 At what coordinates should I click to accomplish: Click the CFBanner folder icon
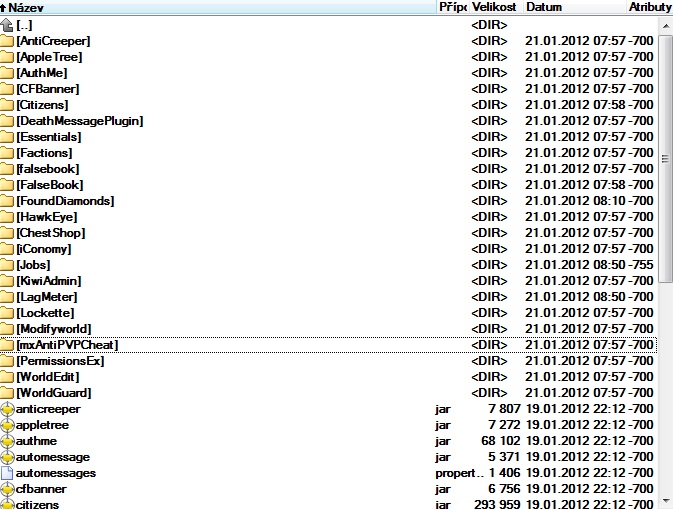click(x=7, y=89)
